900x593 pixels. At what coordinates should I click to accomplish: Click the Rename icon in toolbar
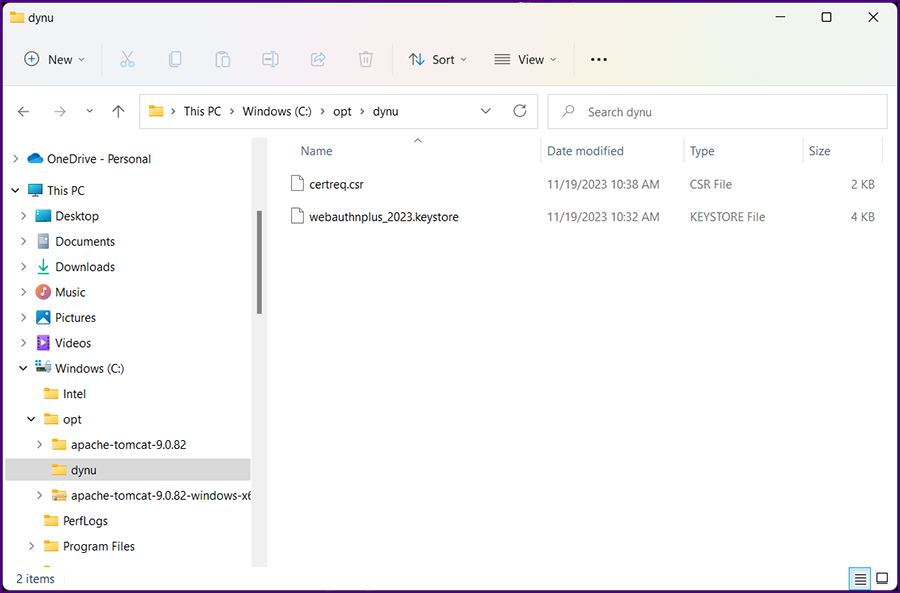click(x=270, y=60)
